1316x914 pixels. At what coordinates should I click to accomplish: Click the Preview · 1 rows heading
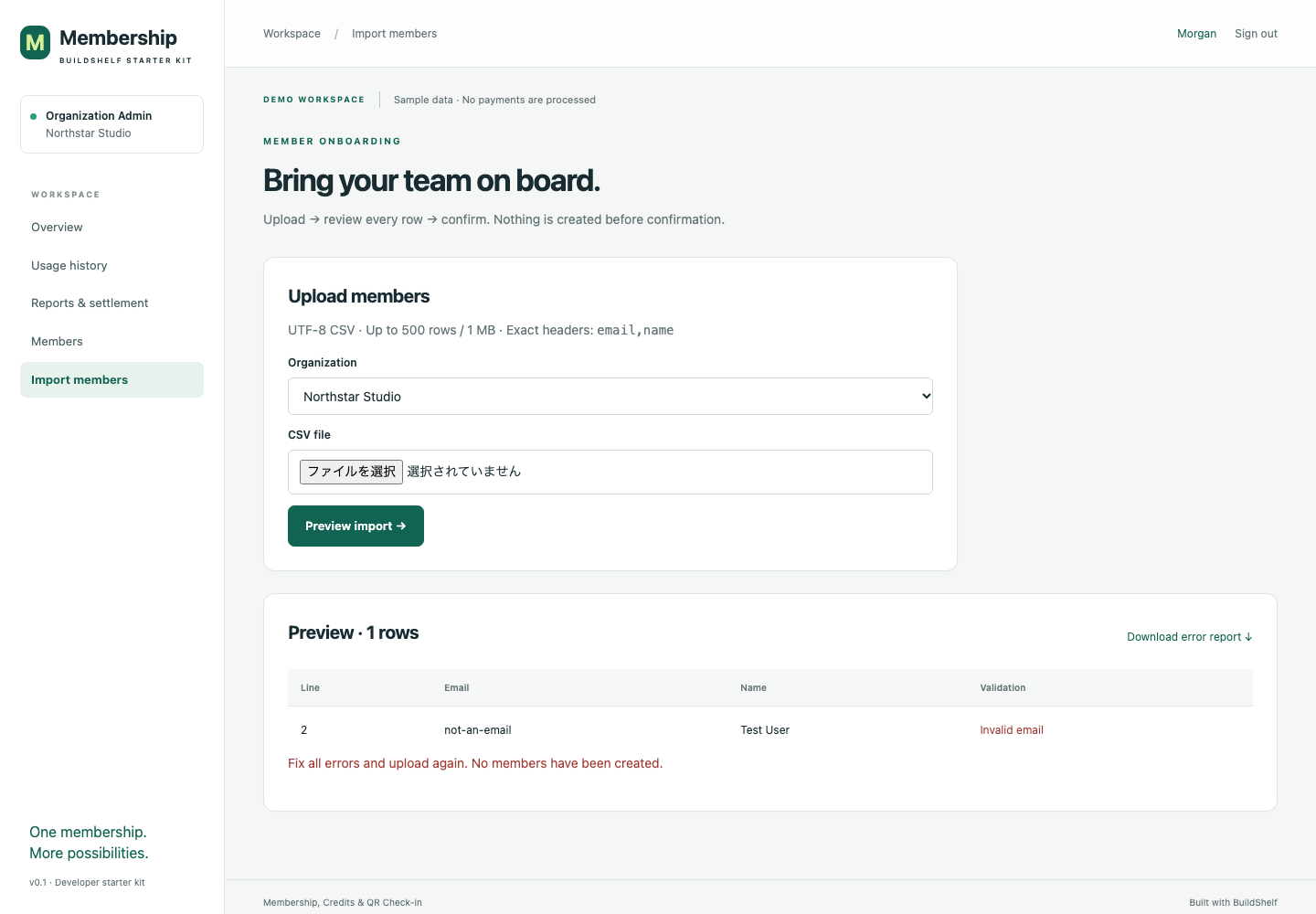pyautogui.click(x=353, y=632)
